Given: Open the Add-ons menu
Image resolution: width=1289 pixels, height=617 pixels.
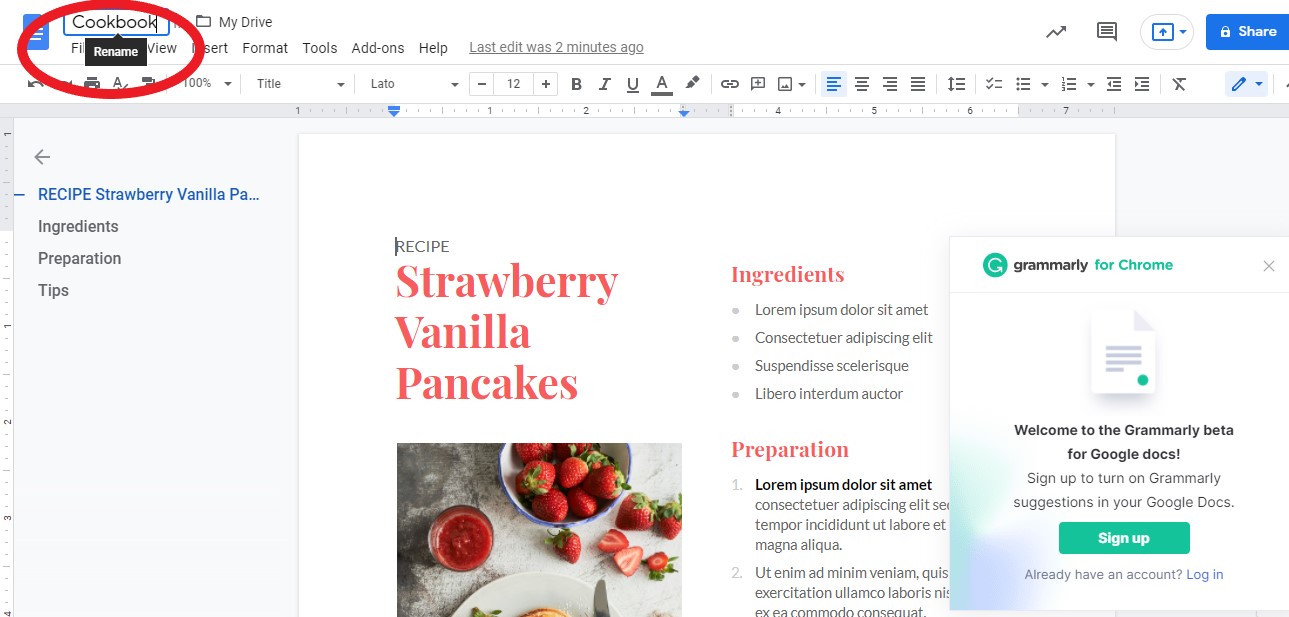Looking at the screenshot, I should [x=378, y=47].
